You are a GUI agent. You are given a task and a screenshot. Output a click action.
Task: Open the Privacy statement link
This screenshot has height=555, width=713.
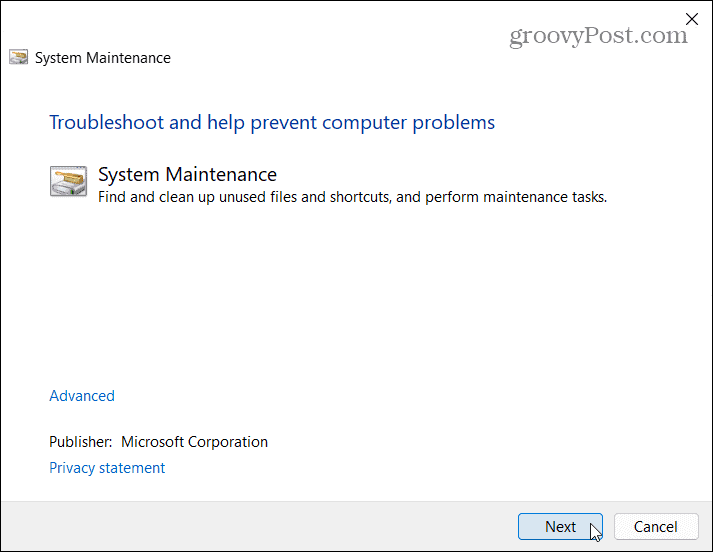[x=107, y=467]
